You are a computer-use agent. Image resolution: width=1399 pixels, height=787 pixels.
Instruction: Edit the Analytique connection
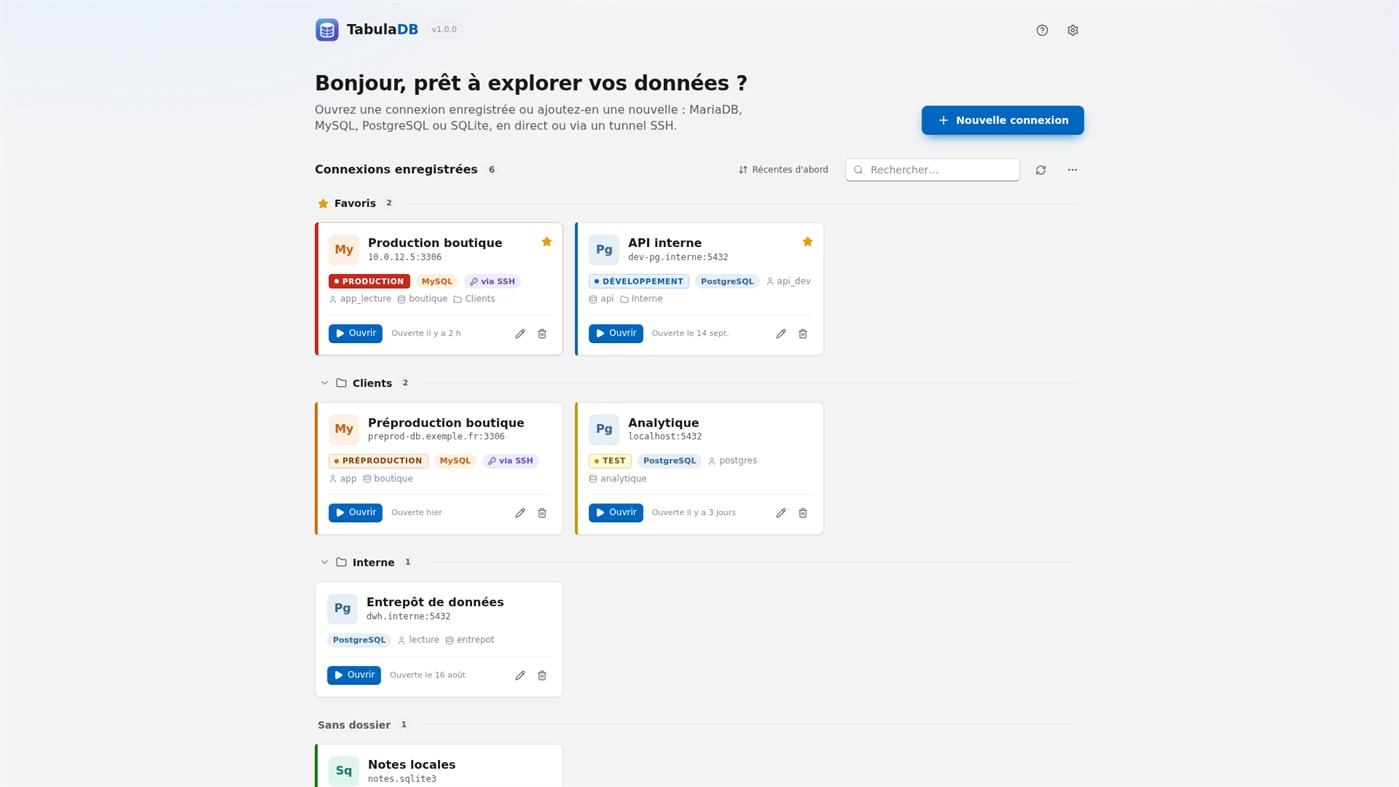click(x=781, y=513)
